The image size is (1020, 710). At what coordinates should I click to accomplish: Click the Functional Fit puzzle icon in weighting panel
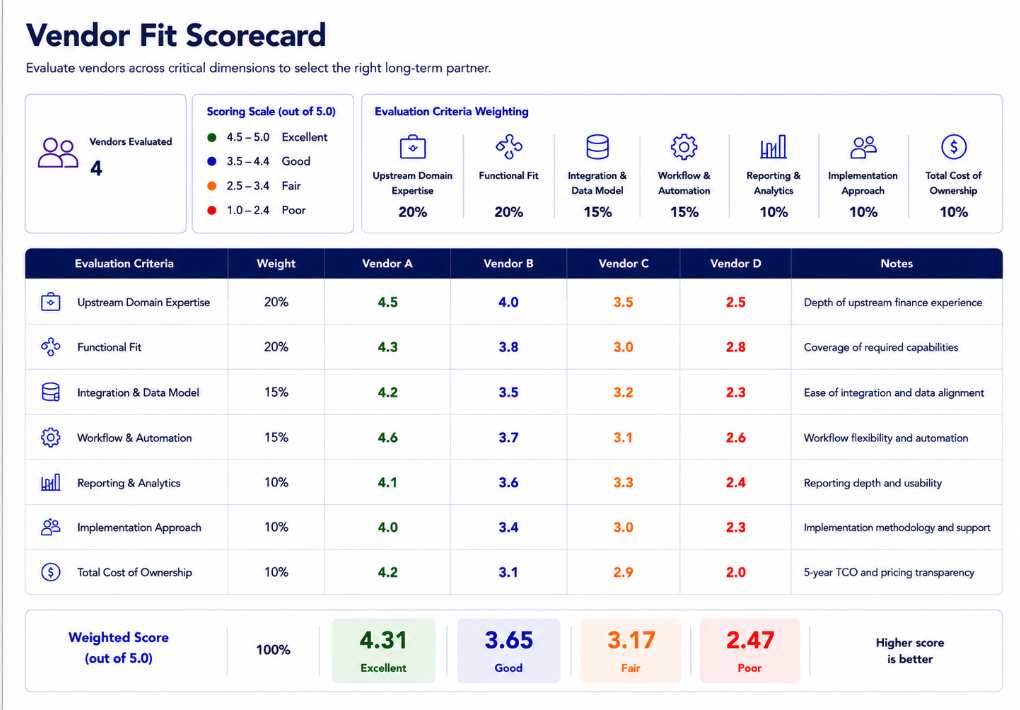click(509, 147)
